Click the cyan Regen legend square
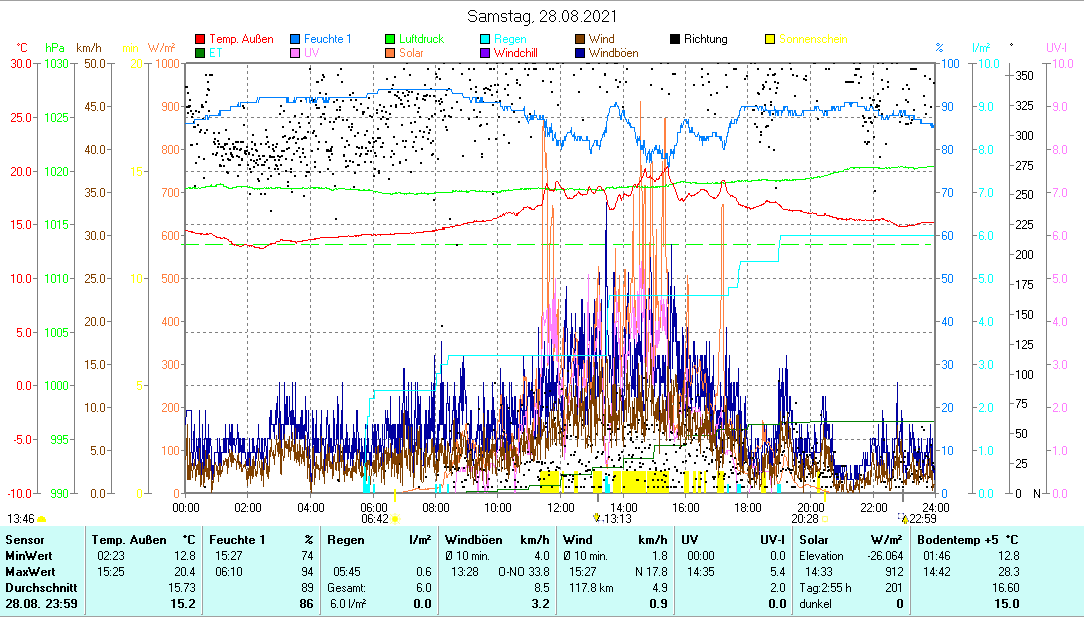Screen dimensions: 1084x617 pyautogui.click(x=486, y=40)
